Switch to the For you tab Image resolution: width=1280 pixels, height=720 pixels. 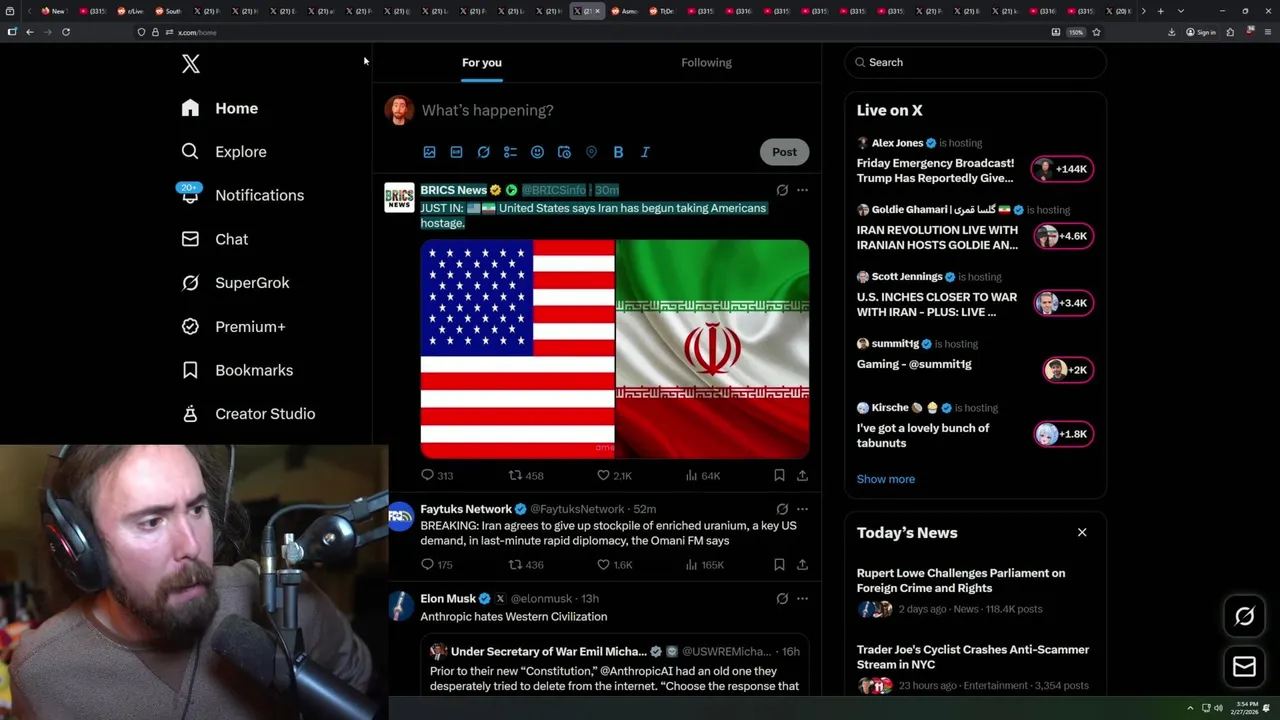coord(482,62)
